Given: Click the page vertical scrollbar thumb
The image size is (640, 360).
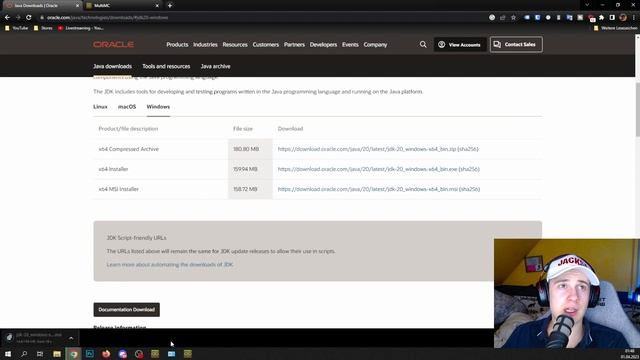Looking at the screenshot, I should (637, 109).
